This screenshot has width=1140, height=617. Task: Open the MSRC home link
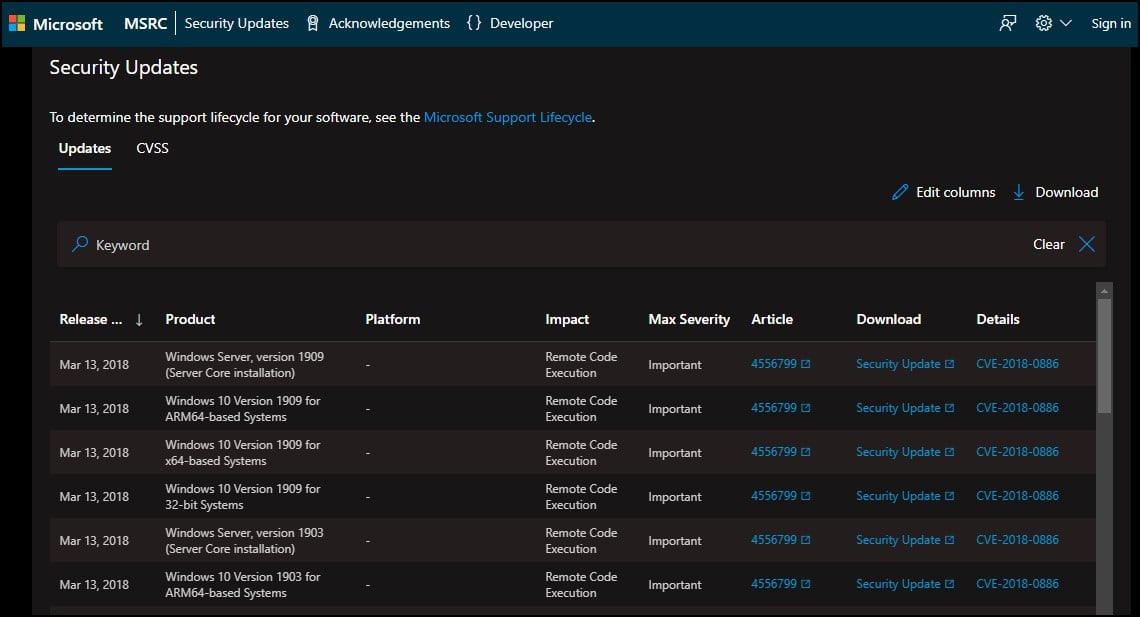pyautogui.click(x=145, y=24)
